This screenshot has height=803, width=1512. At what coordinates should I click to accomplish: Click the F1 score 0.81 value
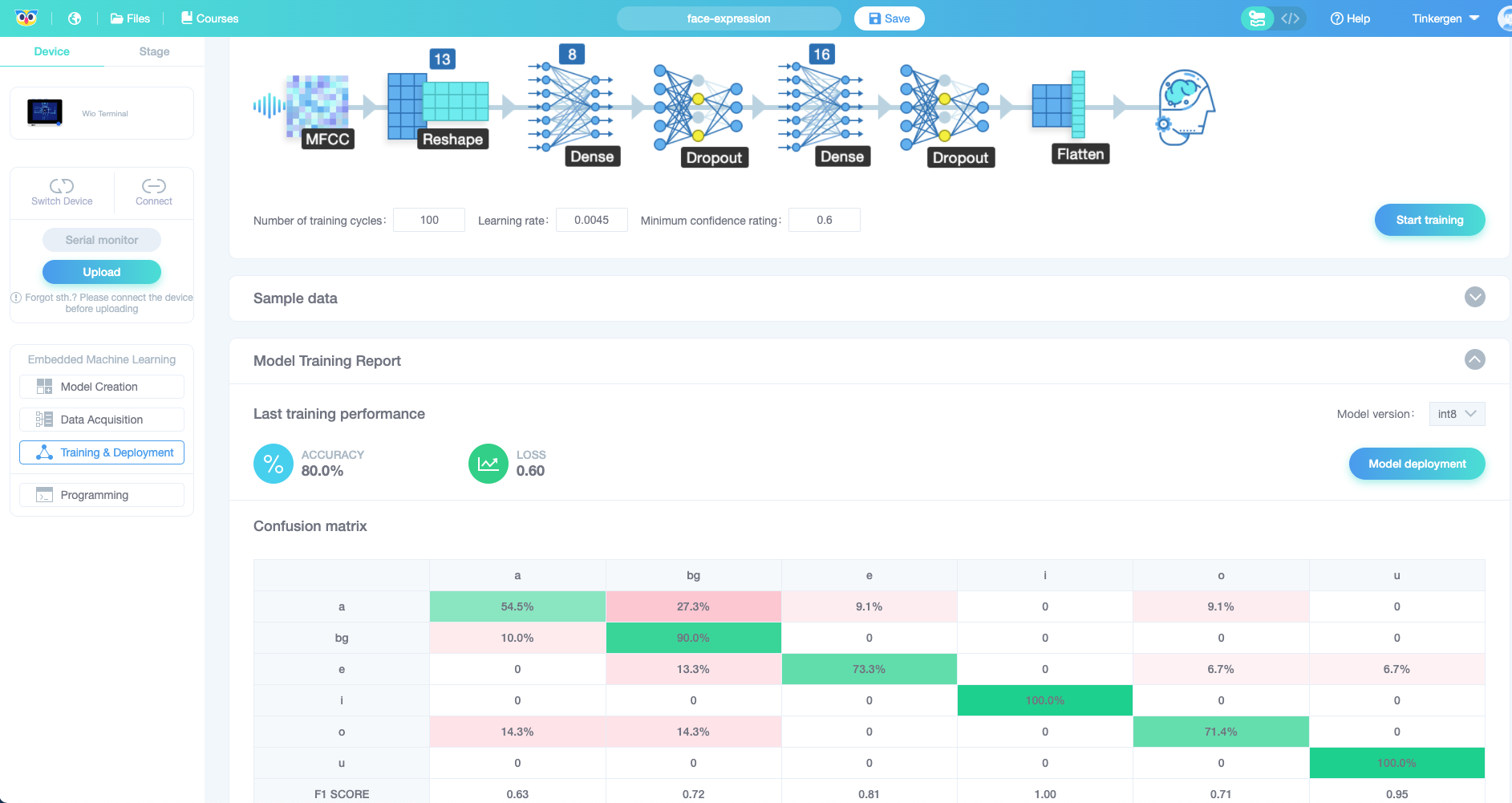(870, 794)
